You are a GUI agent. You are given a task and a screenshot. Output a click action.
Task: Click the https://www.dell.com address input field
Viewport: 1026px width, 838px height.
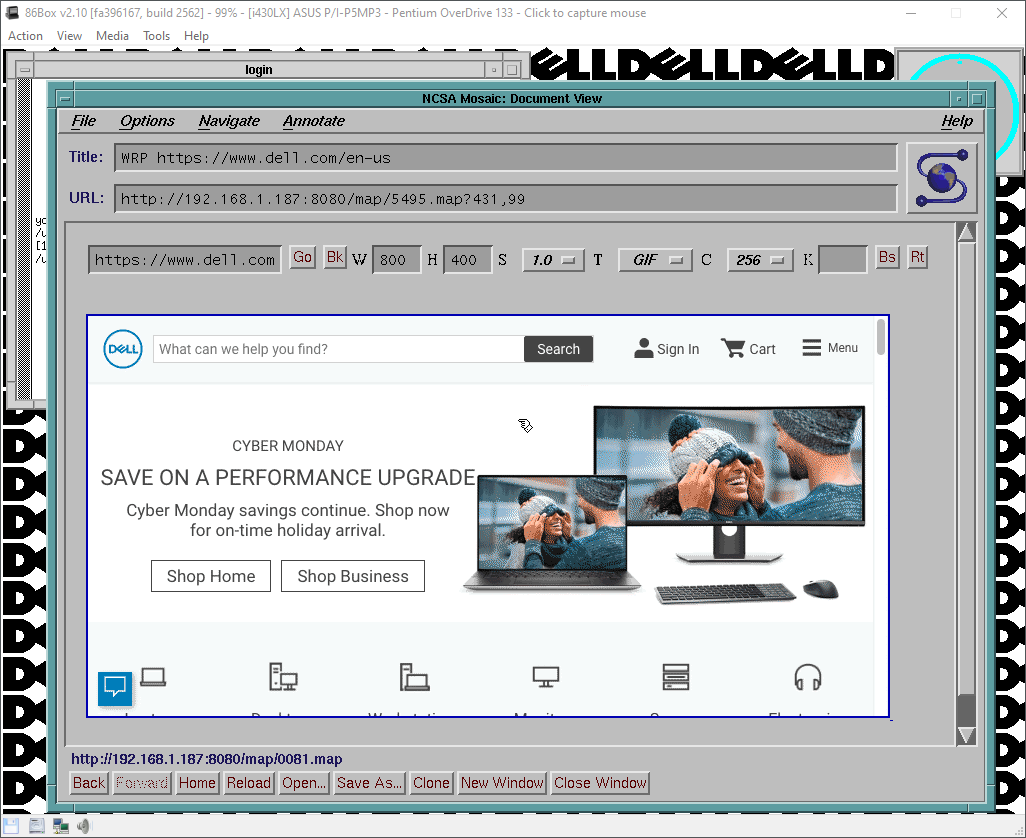point(185,260)
